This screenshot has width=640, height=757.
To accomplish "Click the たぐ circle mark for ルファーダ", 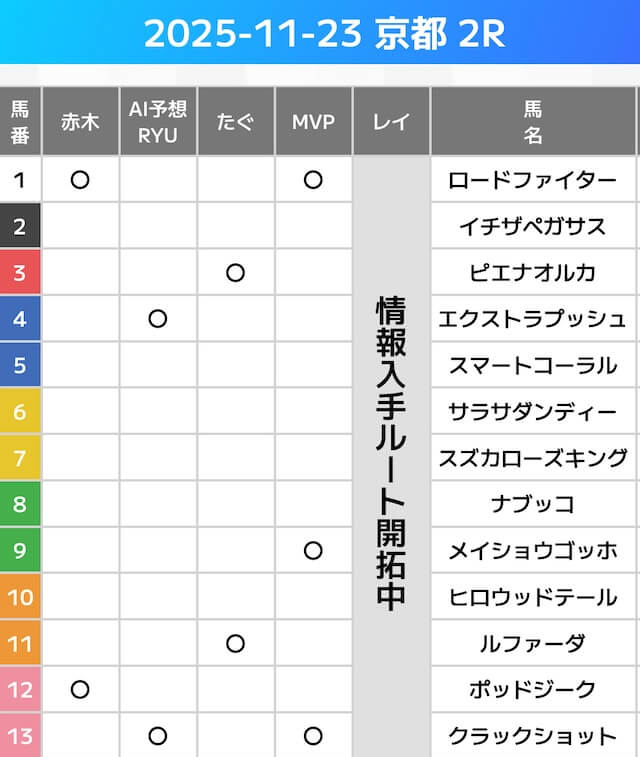I will (x=236, y=643).
